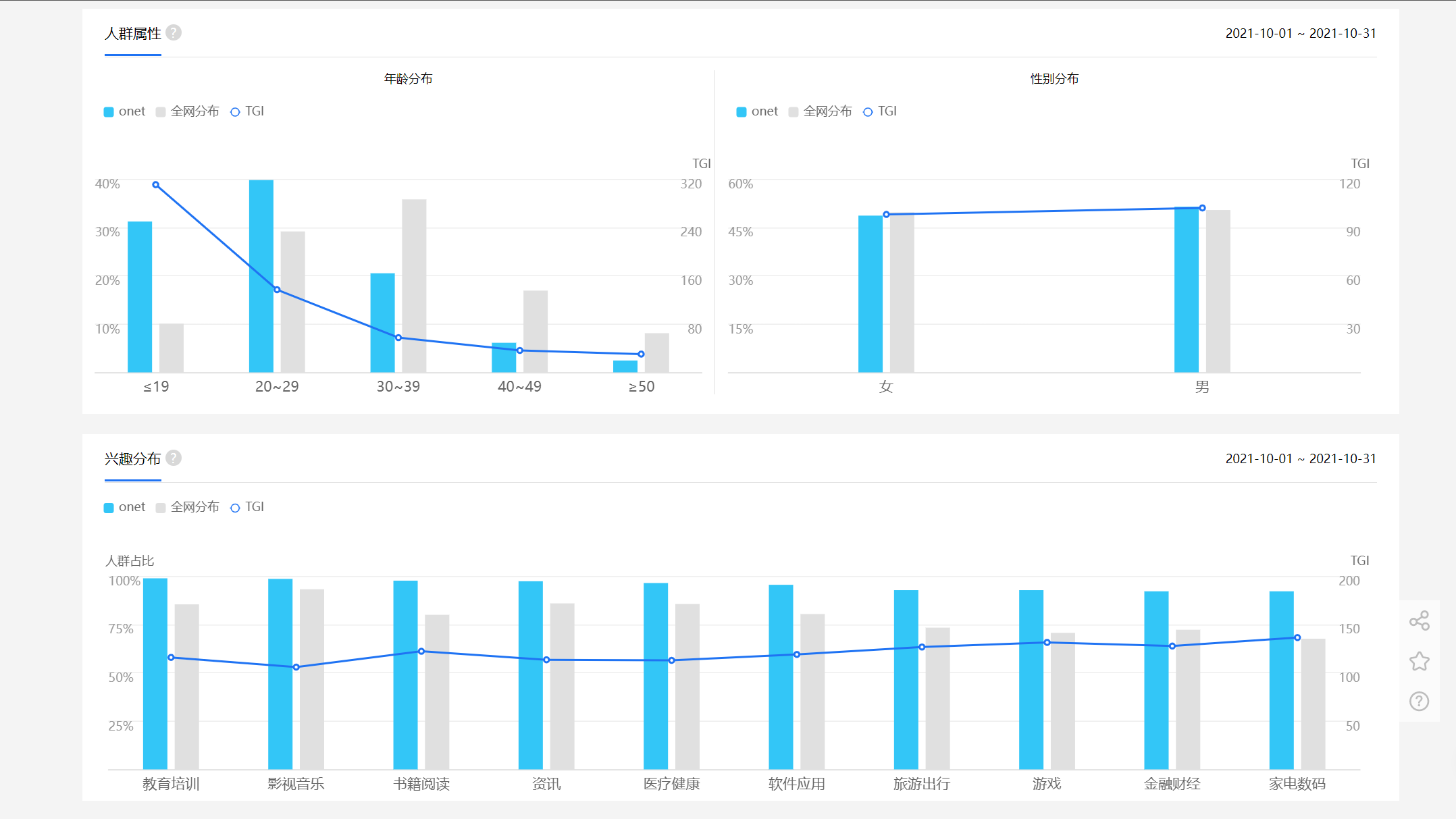Screen dimensions: 1456x819
Task: Select the 兴趣分布 tab
Action: [x=133, y=459]
